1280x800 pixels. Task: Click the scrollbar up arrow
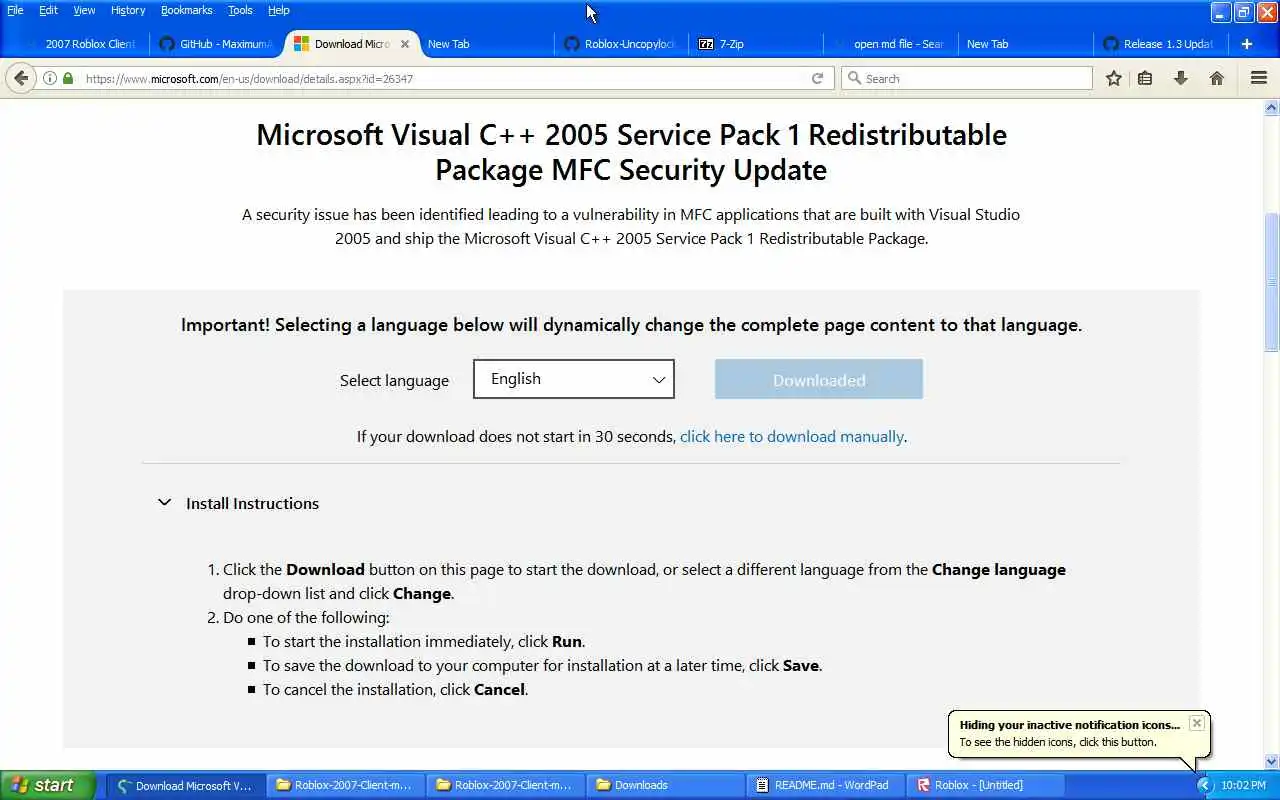pyautogui.click(x=1272, y=106)
